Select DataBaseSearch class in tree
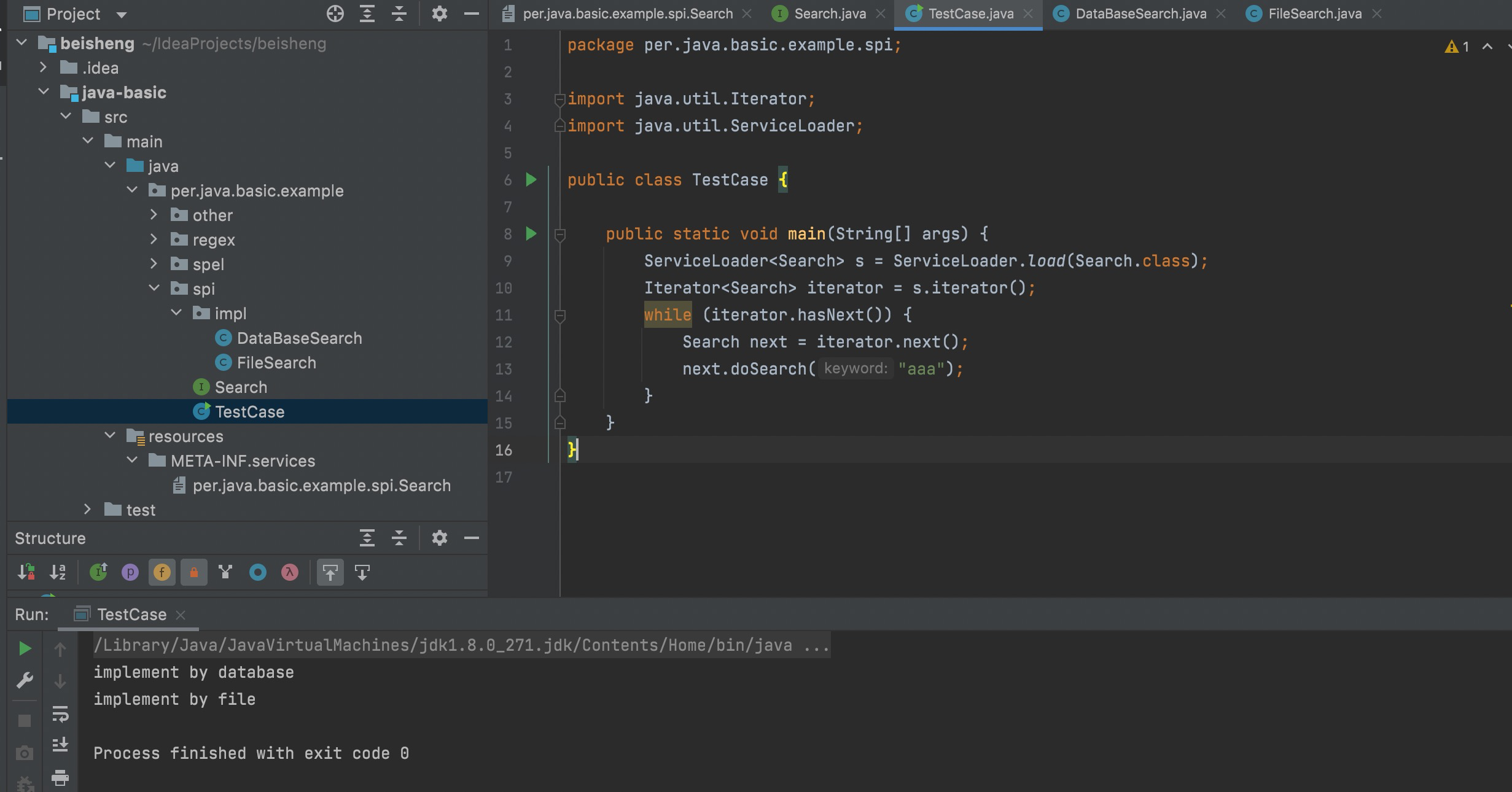 click(x=289, y=338)
